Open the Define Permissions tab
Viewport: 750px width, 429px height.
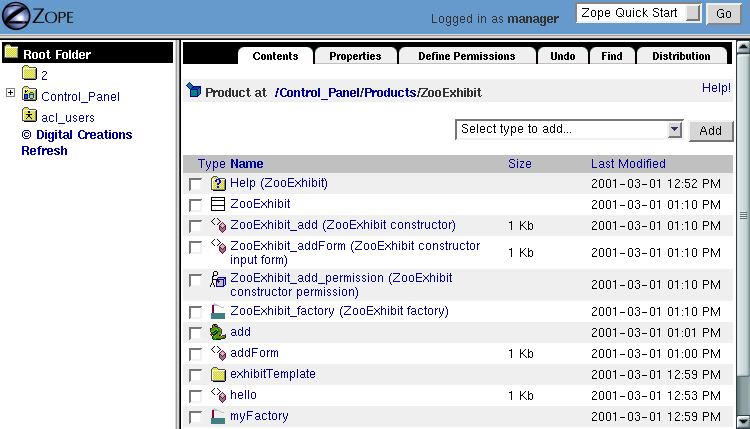(x=466, y=56)
